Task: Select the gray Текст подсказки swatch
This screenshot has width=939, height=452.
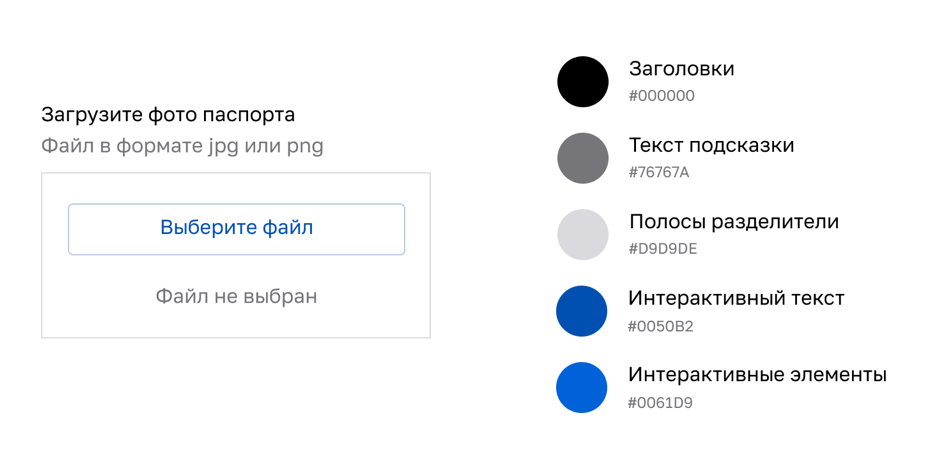Action: tap(583, 158)
